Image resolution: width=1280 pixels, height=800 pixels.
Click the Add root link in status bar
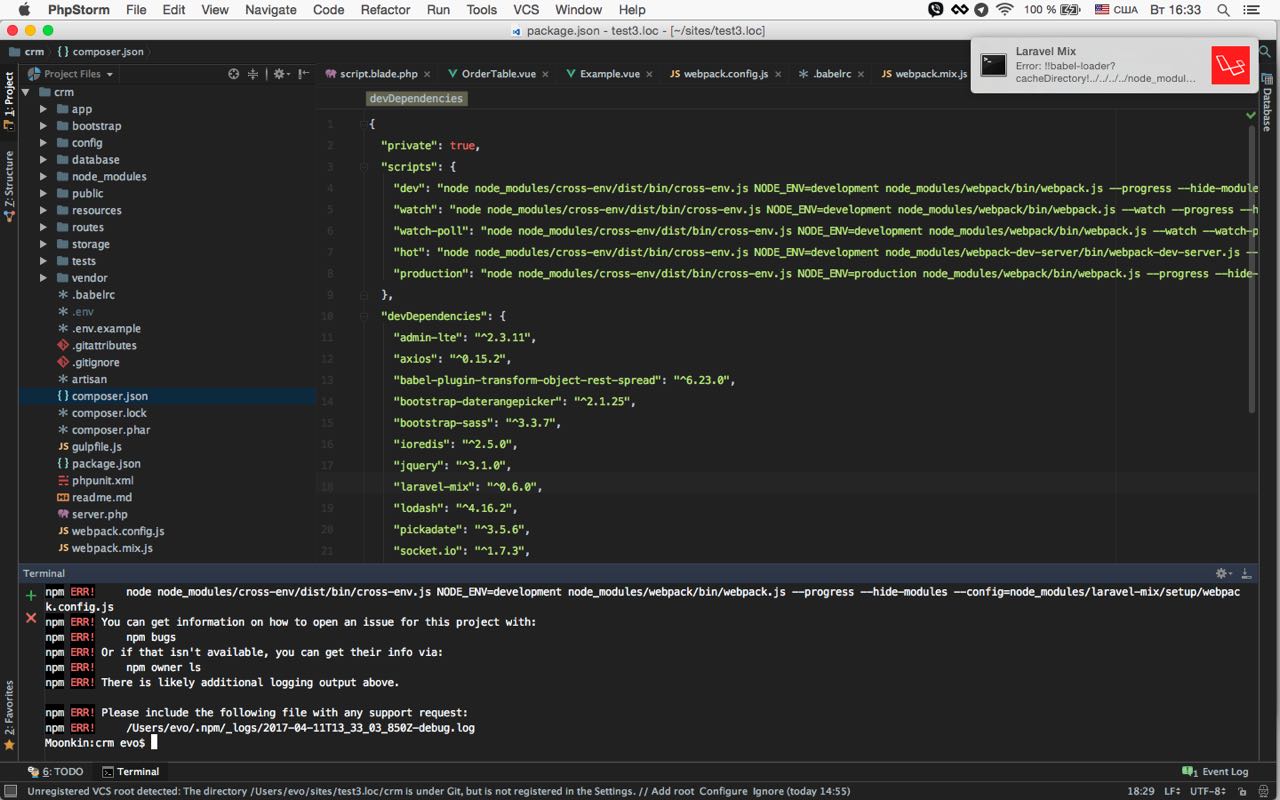[672, 791]
